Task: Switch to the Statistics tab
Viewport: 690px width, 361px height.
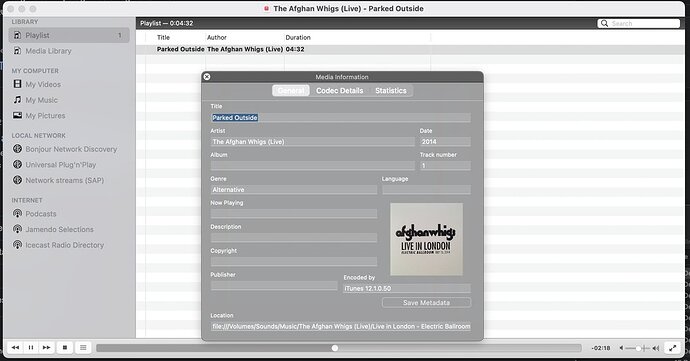Action: tap(391, 90)
